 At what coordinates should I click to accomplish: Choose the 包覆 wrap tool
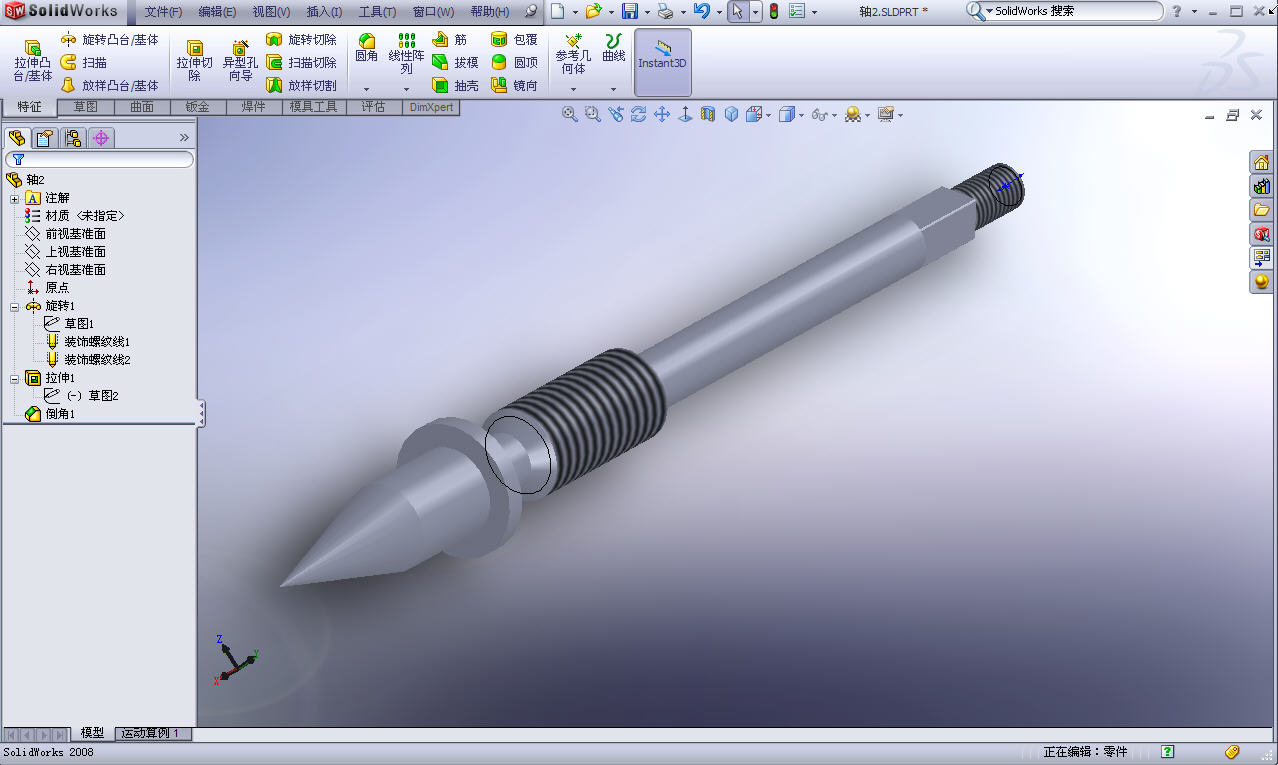coord(515,40)
